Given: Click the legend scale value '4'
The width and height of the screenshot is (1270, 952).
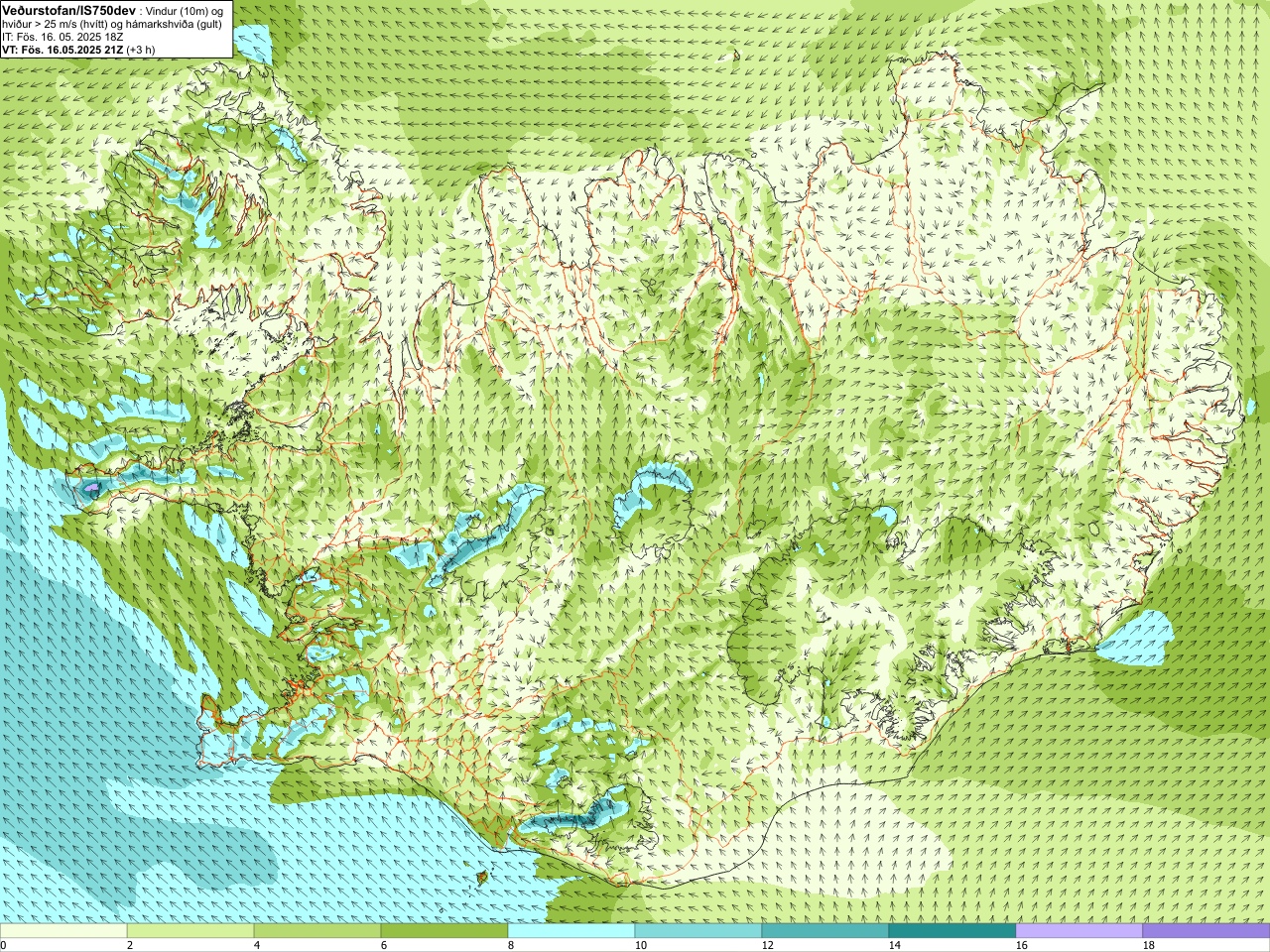Looking at the screenshot, I should (x=257, y=945).
